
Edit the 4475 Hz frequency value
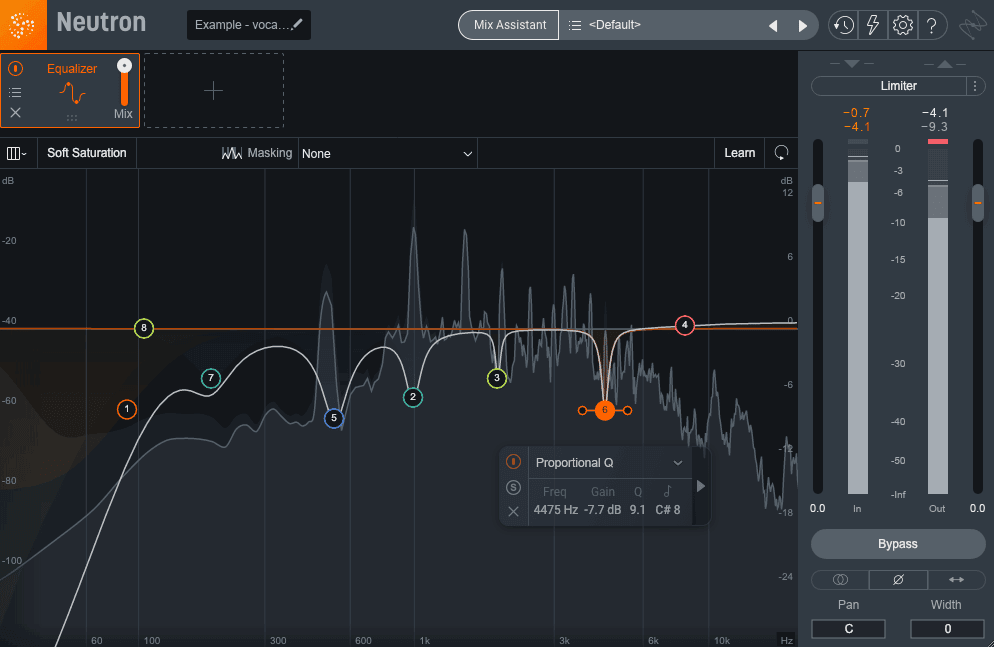(555, 509)
